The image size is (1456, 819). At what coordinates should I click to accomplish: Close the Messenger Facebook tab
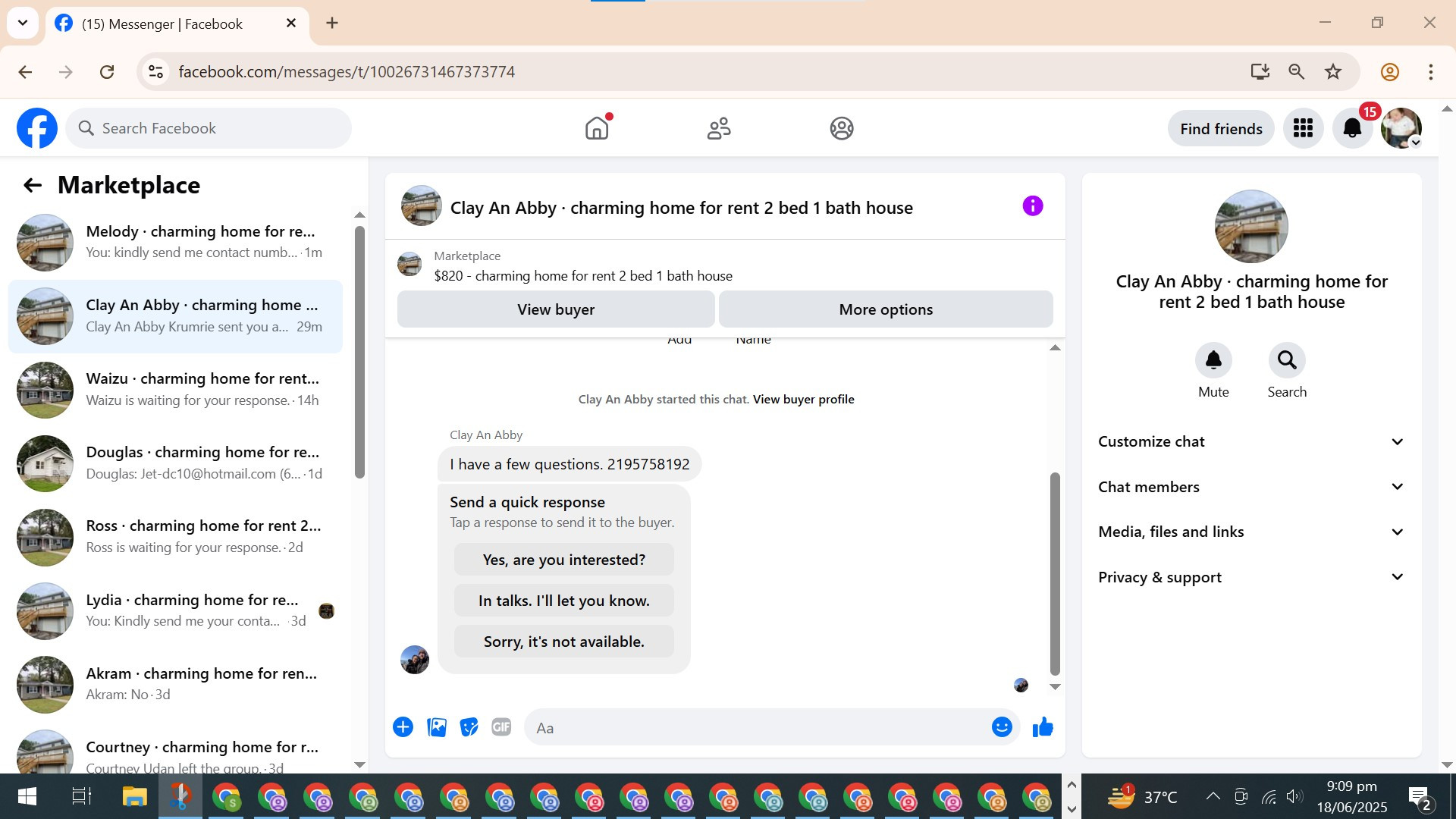pos(291,24)
